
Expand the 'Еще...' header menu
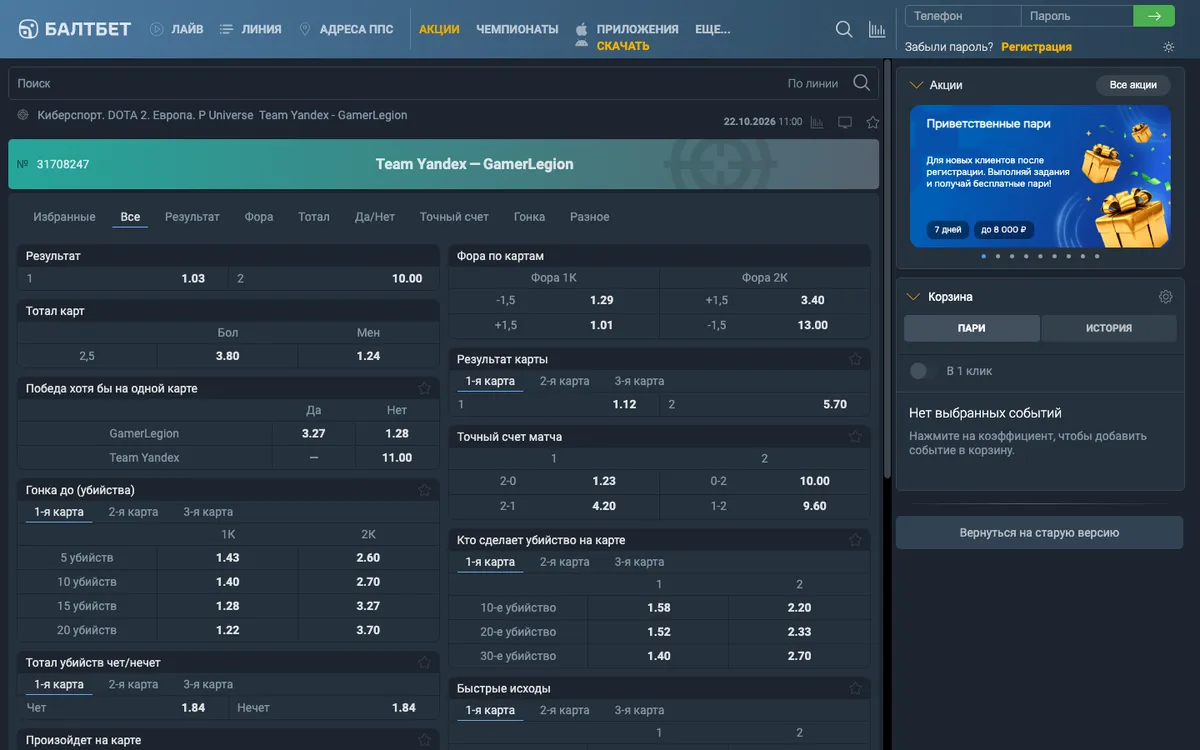click(x=712, y=29)
